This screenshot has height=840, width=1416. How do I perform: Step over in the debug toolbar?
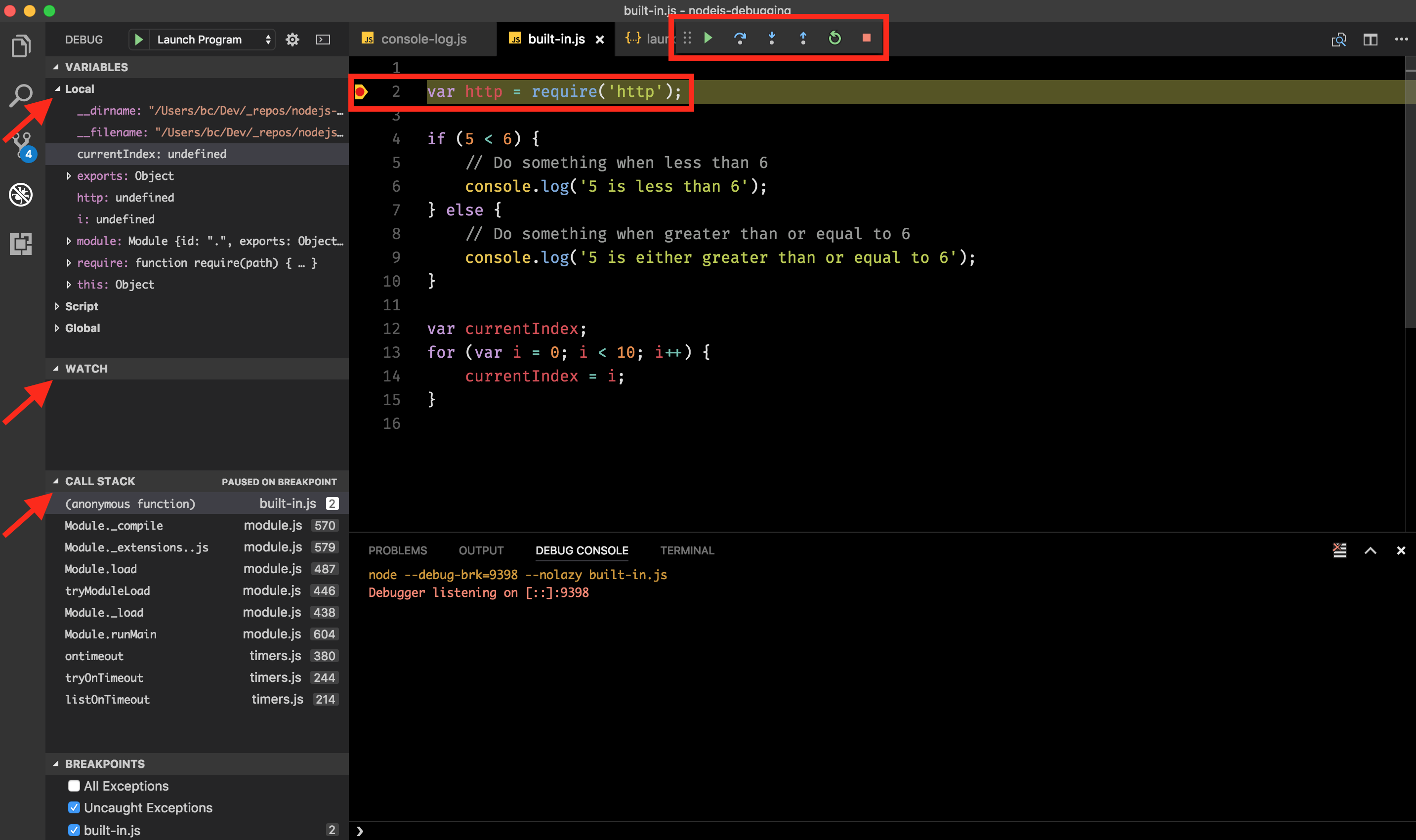[740, 38]
